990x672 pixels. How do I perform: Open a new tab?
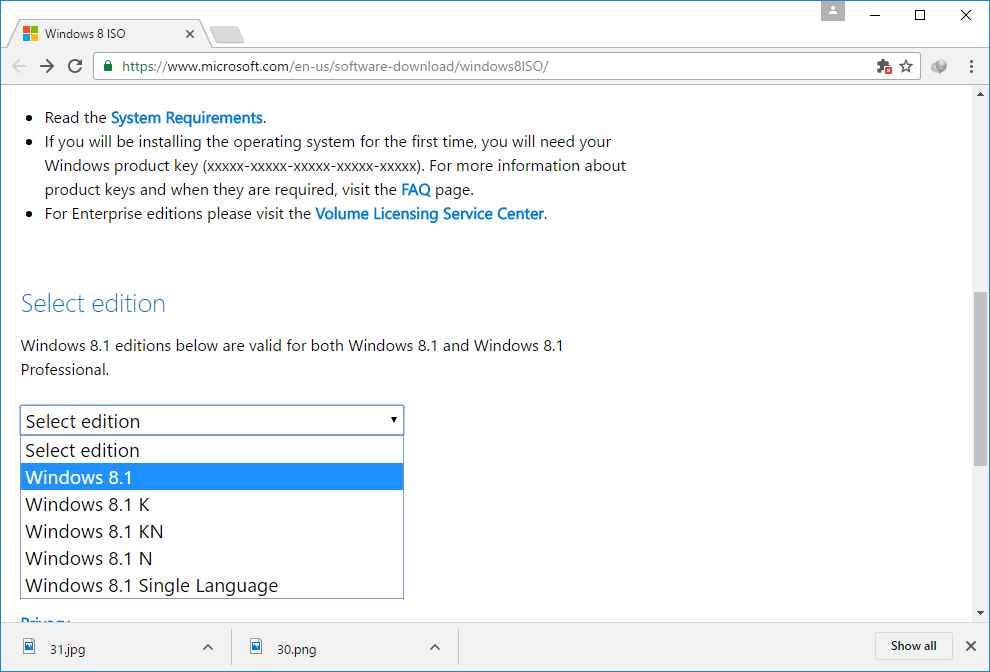tap(227, 35)
